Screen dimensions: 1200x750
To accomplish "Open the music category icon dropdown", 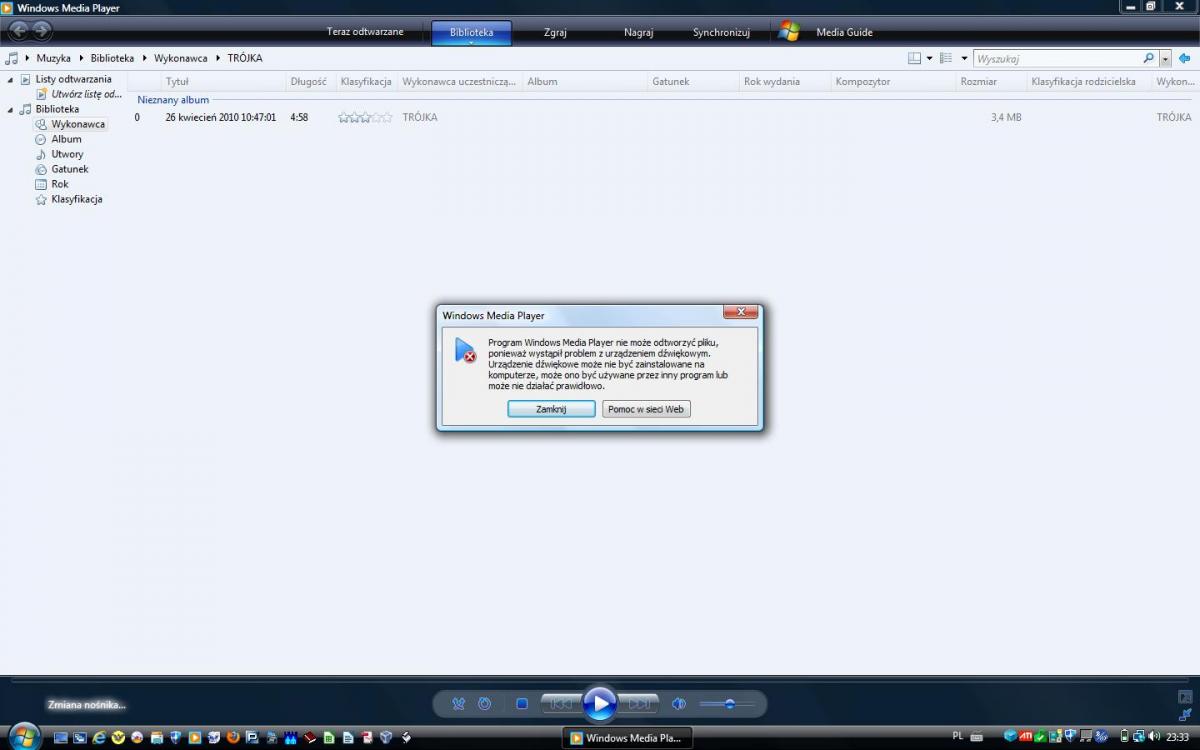I will [x=12, y=58].
